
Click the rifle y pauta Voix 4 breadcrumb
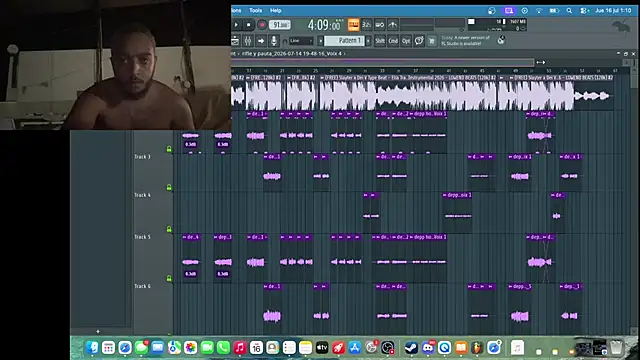point(291,53)
